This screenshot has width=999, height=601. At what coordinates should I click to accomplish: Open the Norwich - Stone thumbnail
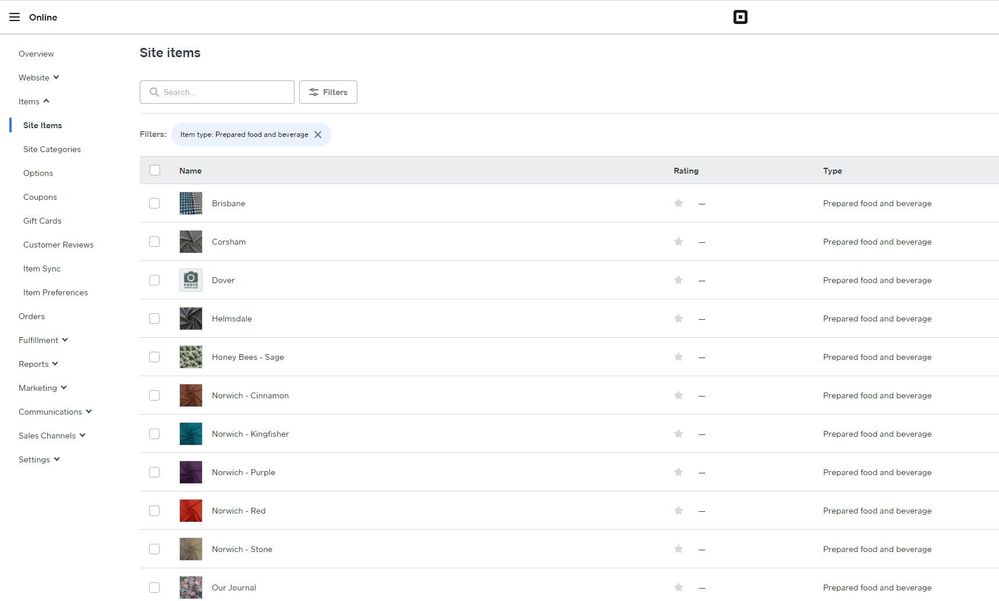click(x=190, y=549)
